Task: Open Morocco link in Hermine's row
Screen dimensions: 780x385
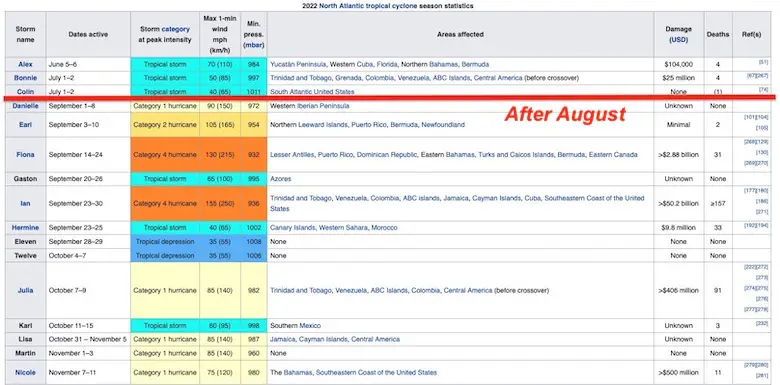Action: [384, 227]
